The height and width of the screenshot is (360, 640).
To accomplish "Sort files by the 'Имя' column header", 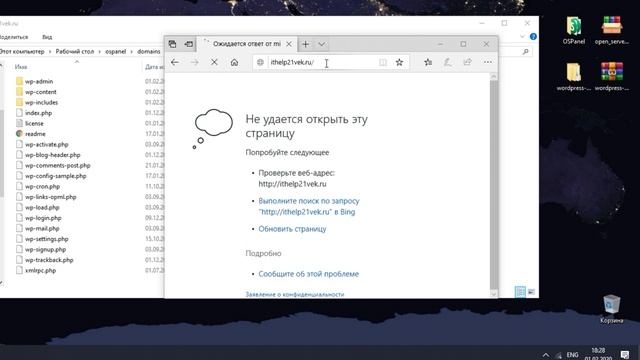I will point(21,67).
